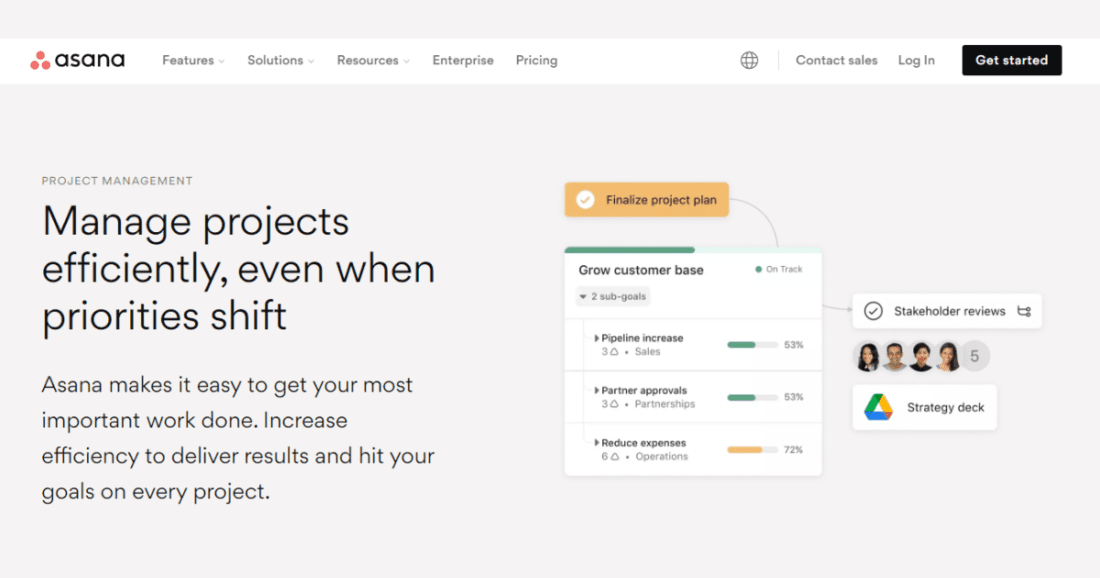
Task: Click the Sales team label
Action: click(x=648, y=352)
